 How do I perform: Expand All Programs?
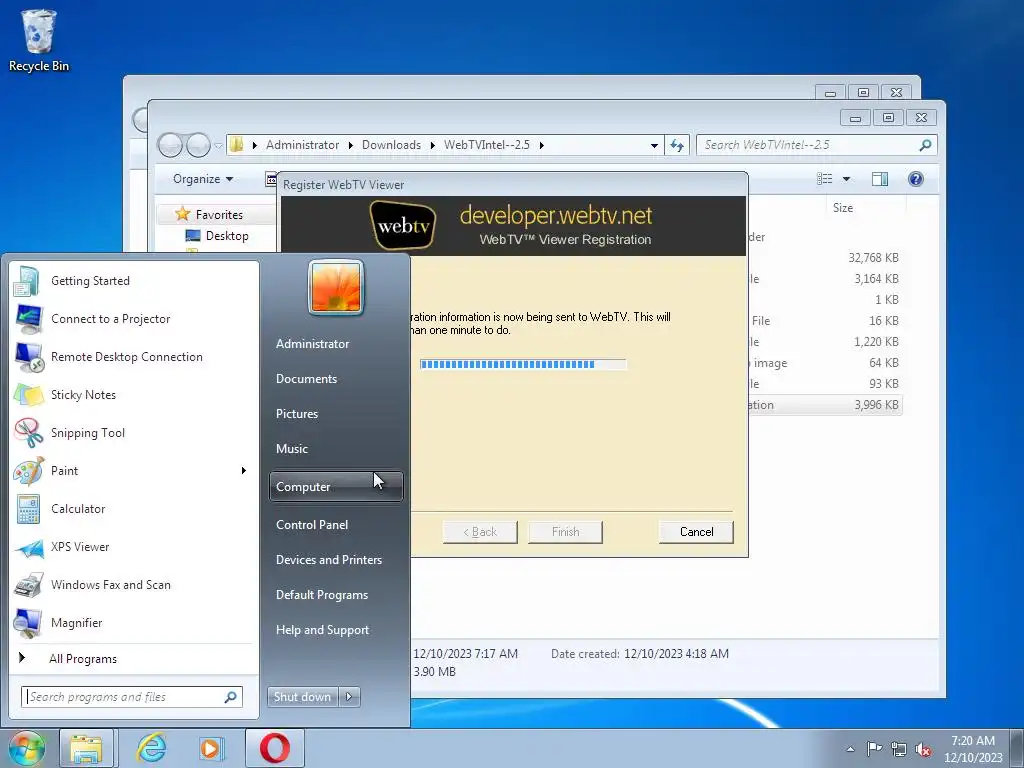83,659
